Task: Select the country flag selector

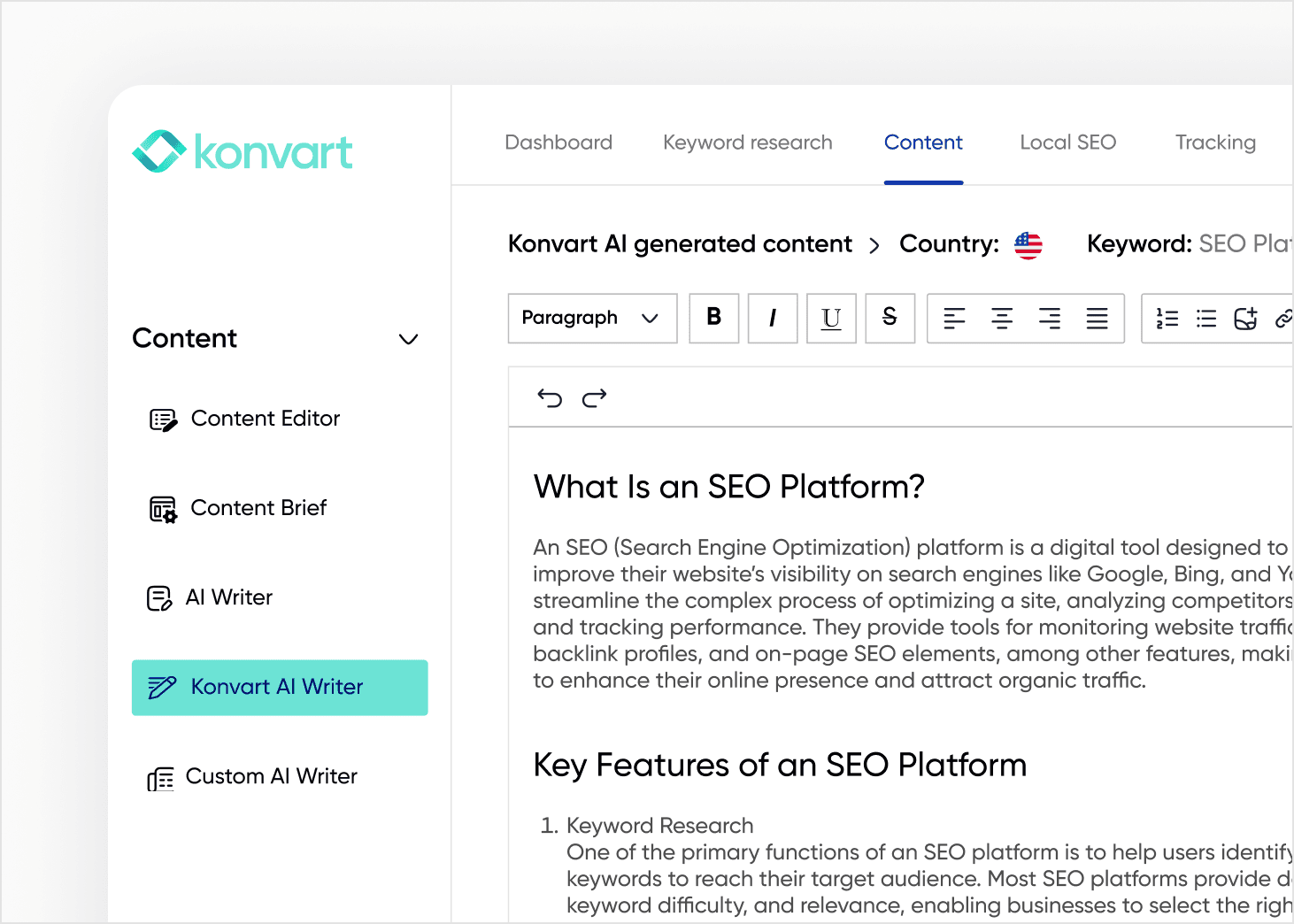Action: pos(1028,245)
